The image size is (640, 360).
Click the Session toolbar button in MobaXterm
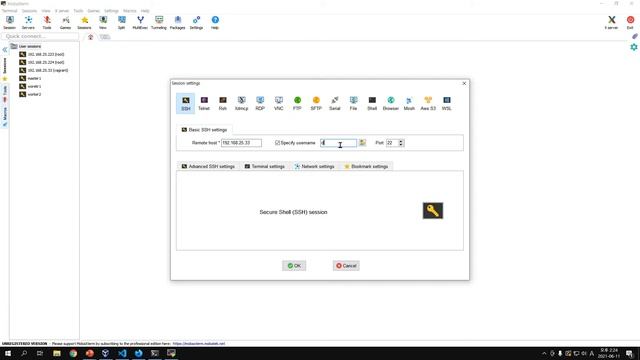click(x=9, y=22)
